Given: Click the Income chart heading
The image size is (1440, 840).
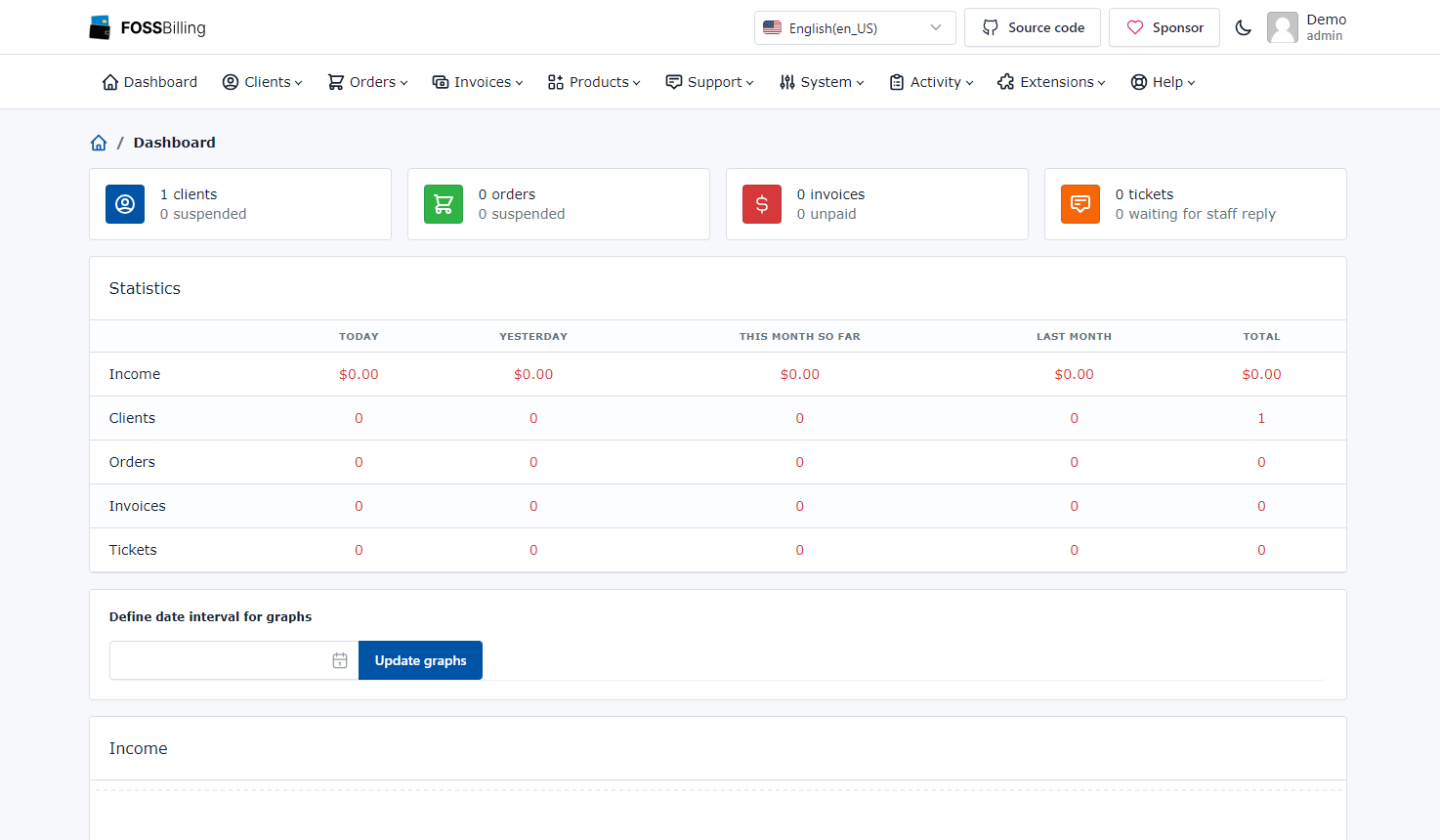Looking at the screenshot, I should [x=138, y=748].
